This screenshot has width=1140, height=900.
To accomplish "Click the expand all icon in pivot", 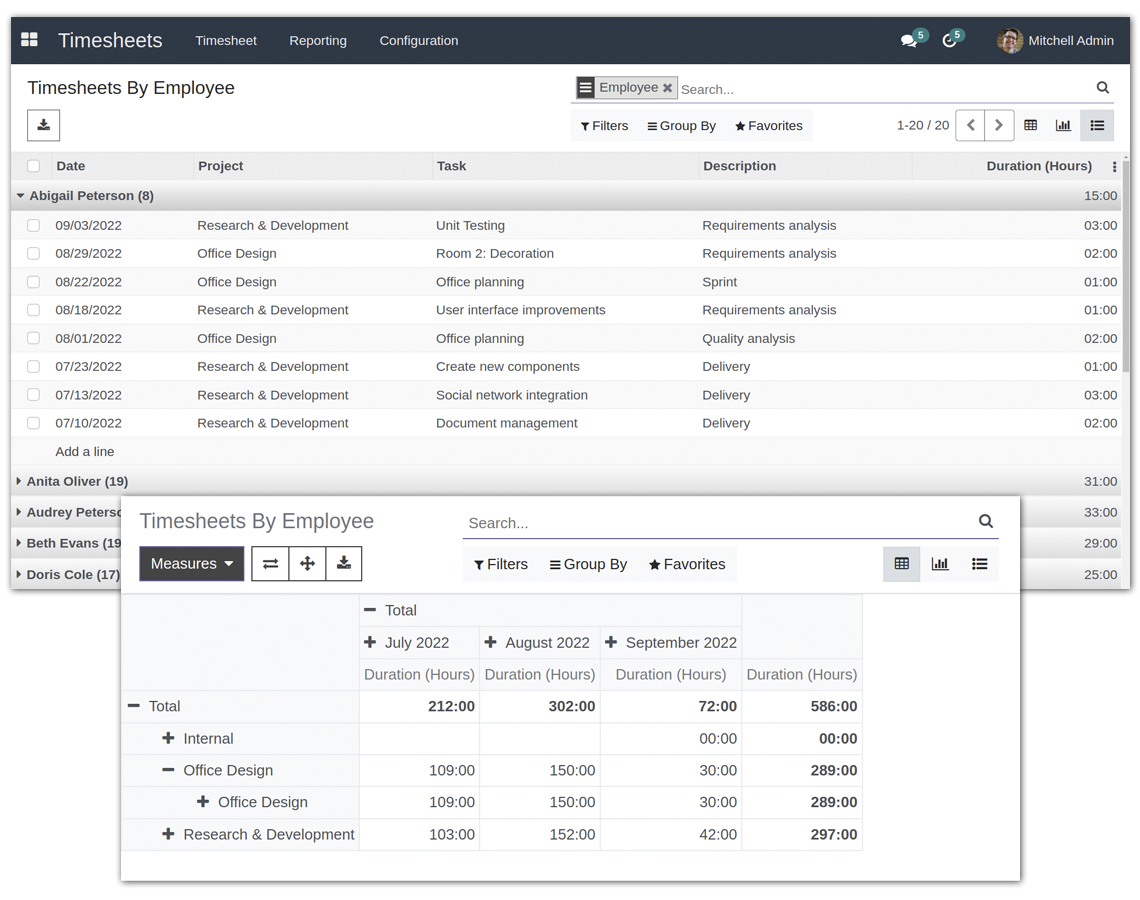I will tap(307, 564).
